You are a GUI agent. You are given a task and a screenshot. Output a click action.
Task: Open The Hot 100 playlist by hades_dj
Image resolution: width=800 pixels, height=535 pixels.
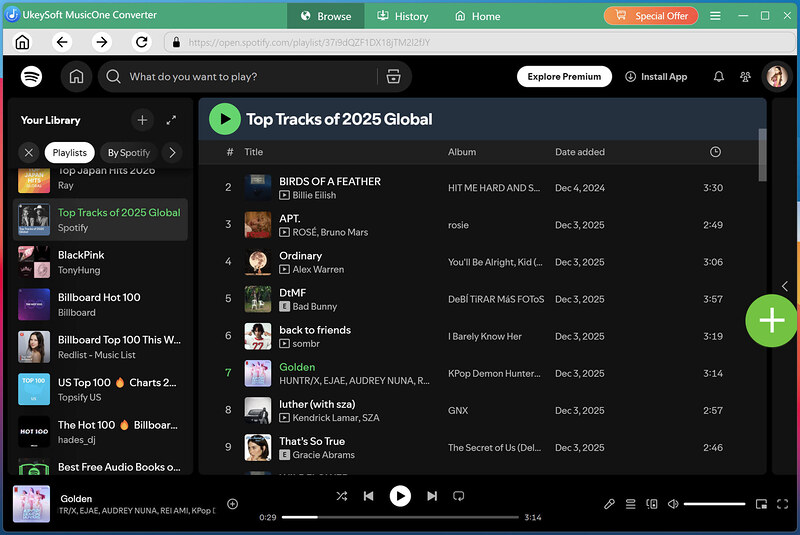pos(100,431)
